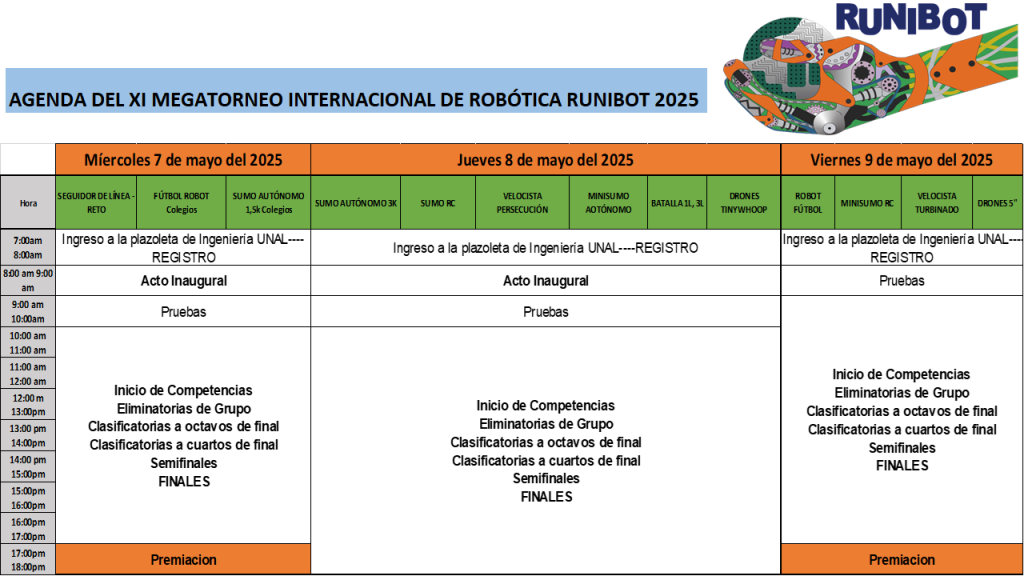Image resolution: width=1024 pixels, height=576 pixels.
Task: Click 'Pruebas' in the Jueves column
Action: (x=545, y=312)
